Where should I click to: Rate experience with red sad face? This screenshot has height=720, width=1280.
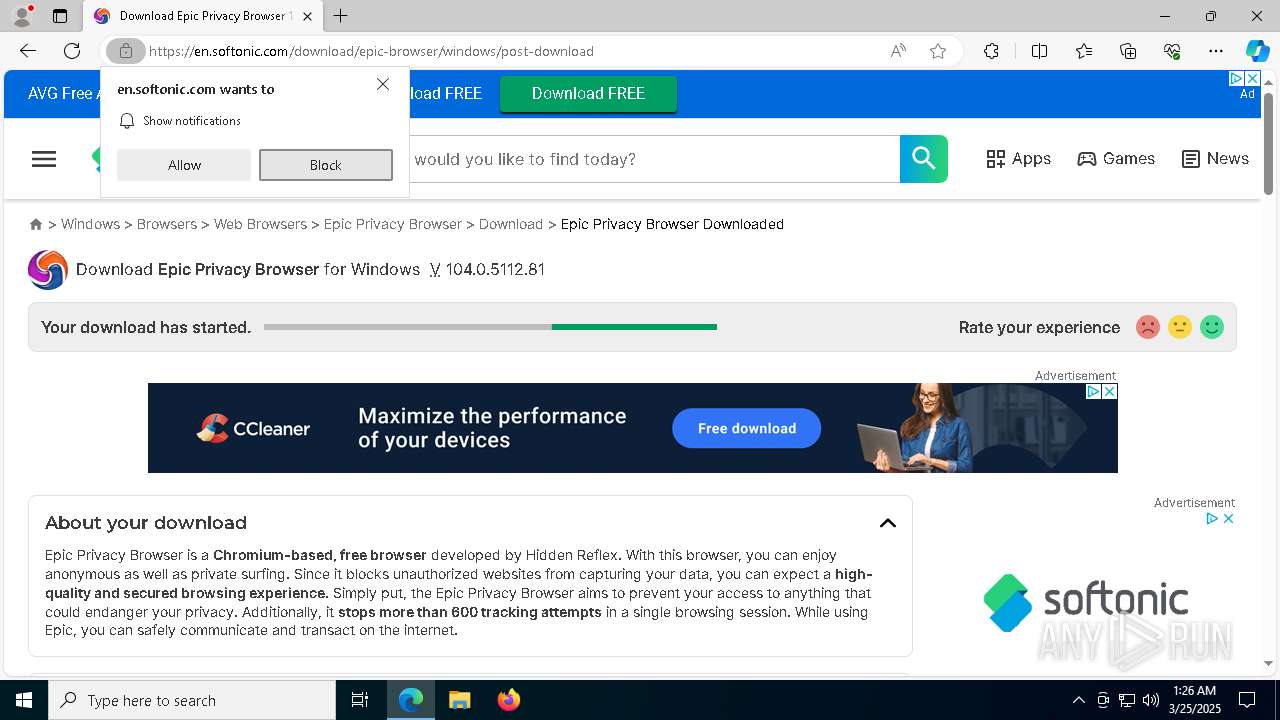point(1148,327)
